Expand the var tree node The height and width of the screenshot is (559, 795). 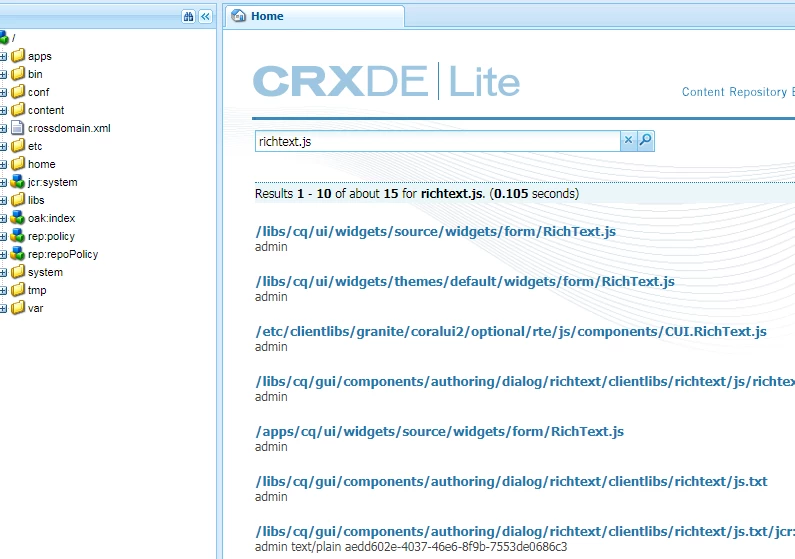pos(3,309)
